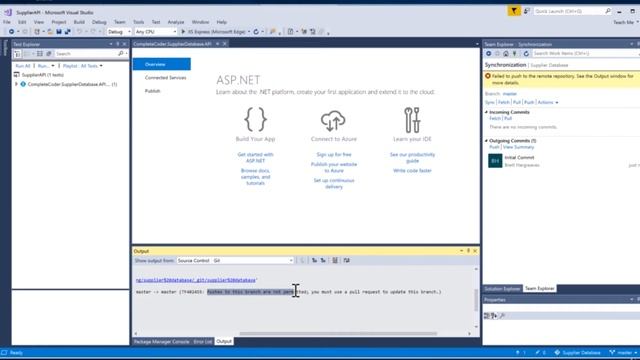
Task: Click the Learn your IDE tools icon
Action: pos(412,120)
